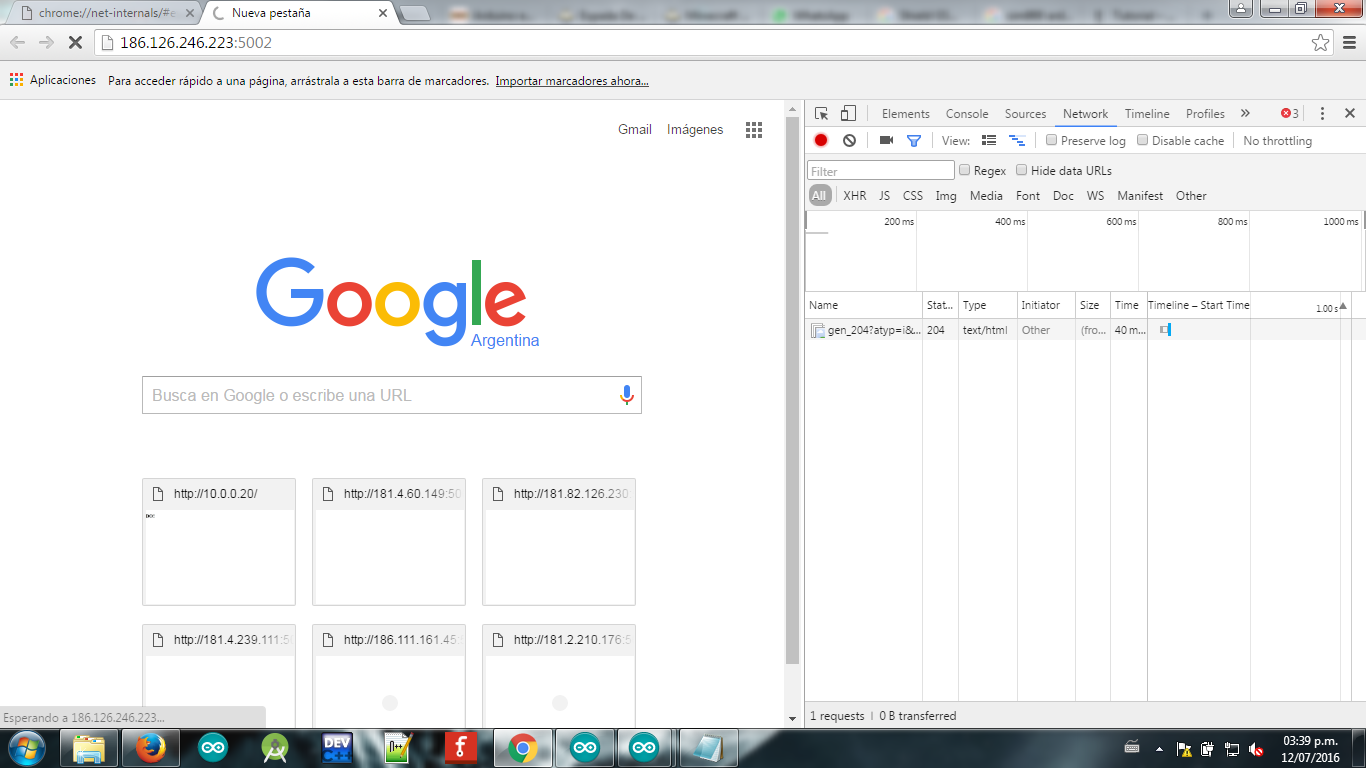
Task: Switch to the Sources tab
Action: click(1025, 114)
